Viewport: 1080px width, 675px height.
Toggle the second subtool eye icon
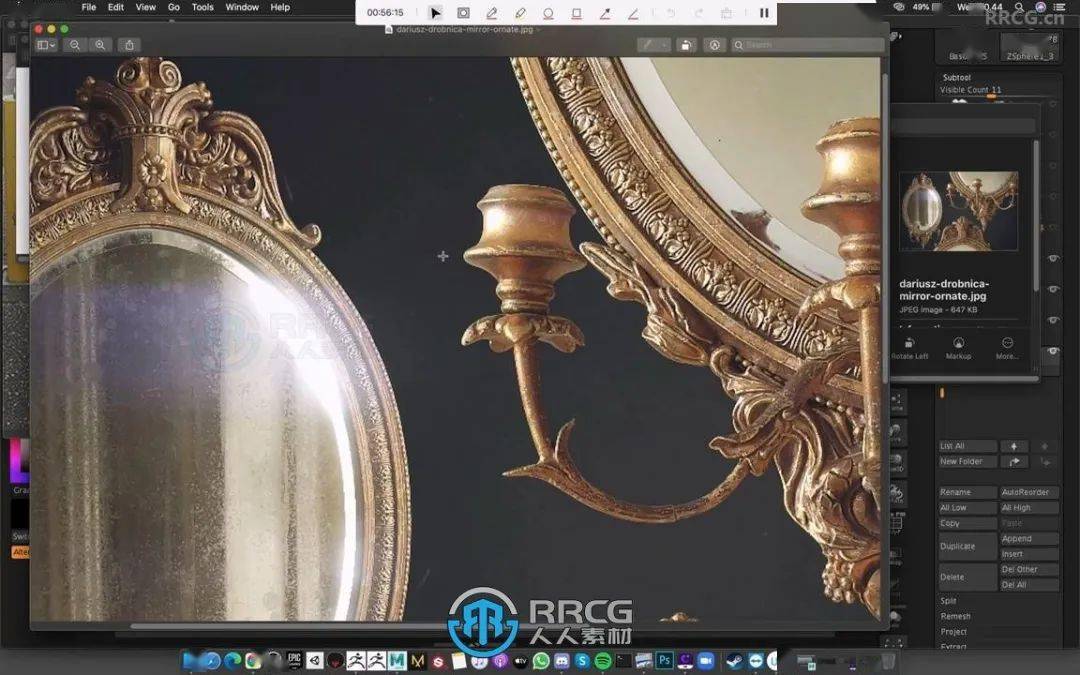tap(1053, 289)
